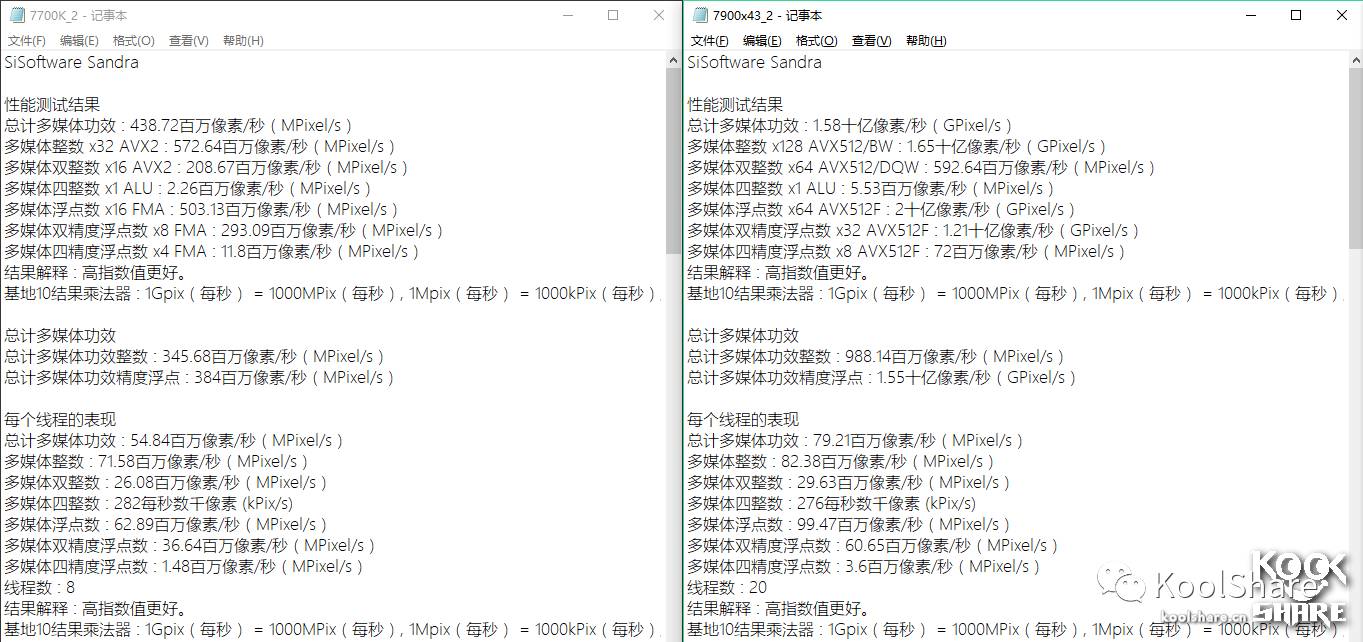
Task: Open the 编辑(E) menu in 7900x43_2 window
Action: click(x=761, y=41)
